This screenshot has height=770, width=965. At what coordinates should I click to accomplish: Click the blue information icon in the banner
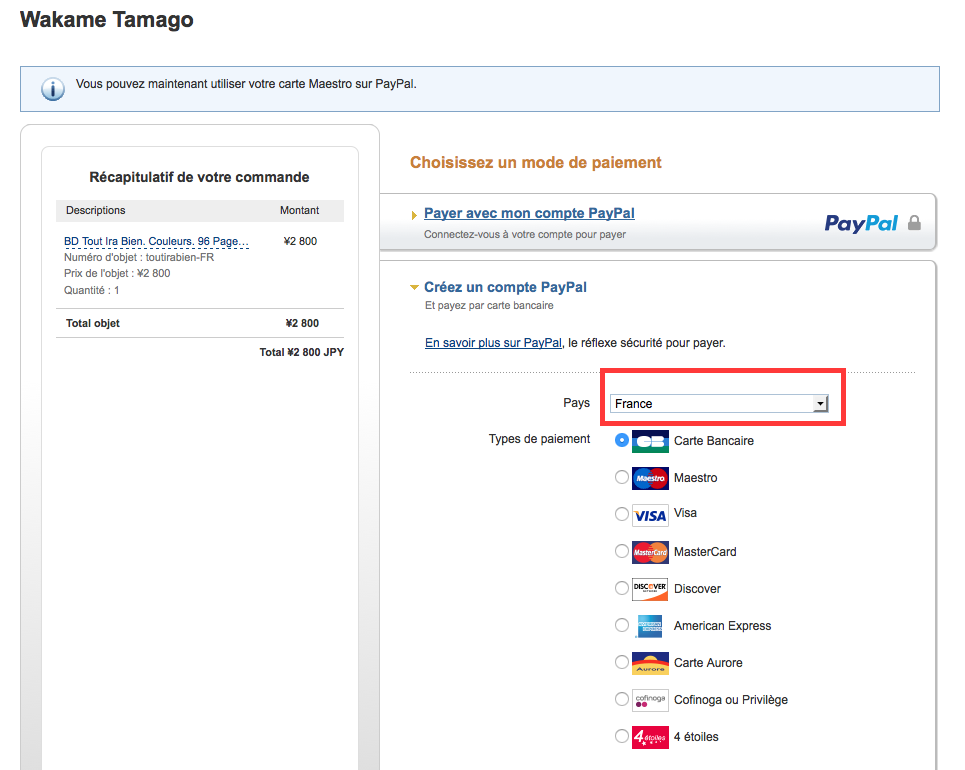click(x=52, y=88)
